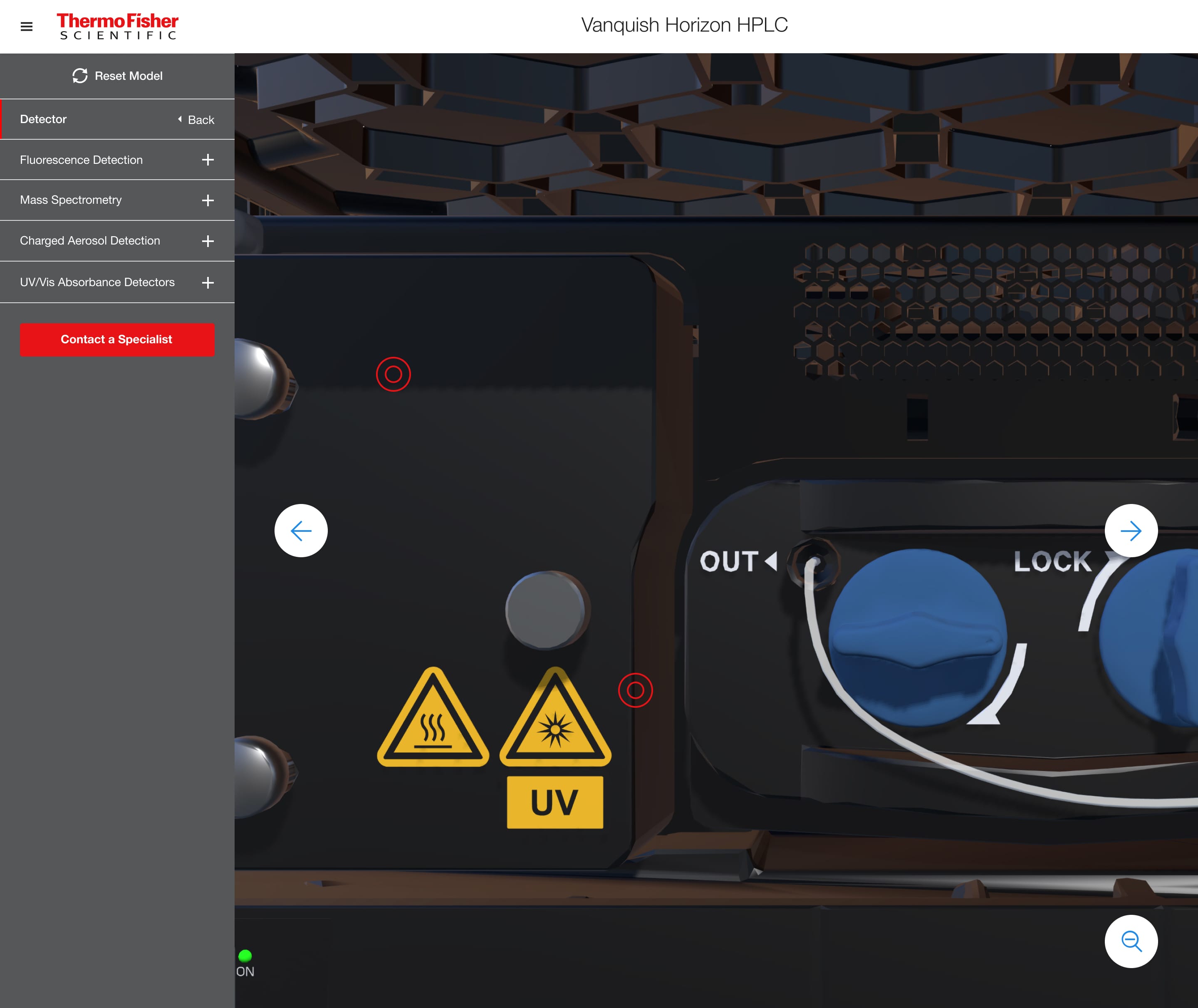Click the Reset Model icon
The height and width of the screenshot is (1008, 1198).
[80, 75]
